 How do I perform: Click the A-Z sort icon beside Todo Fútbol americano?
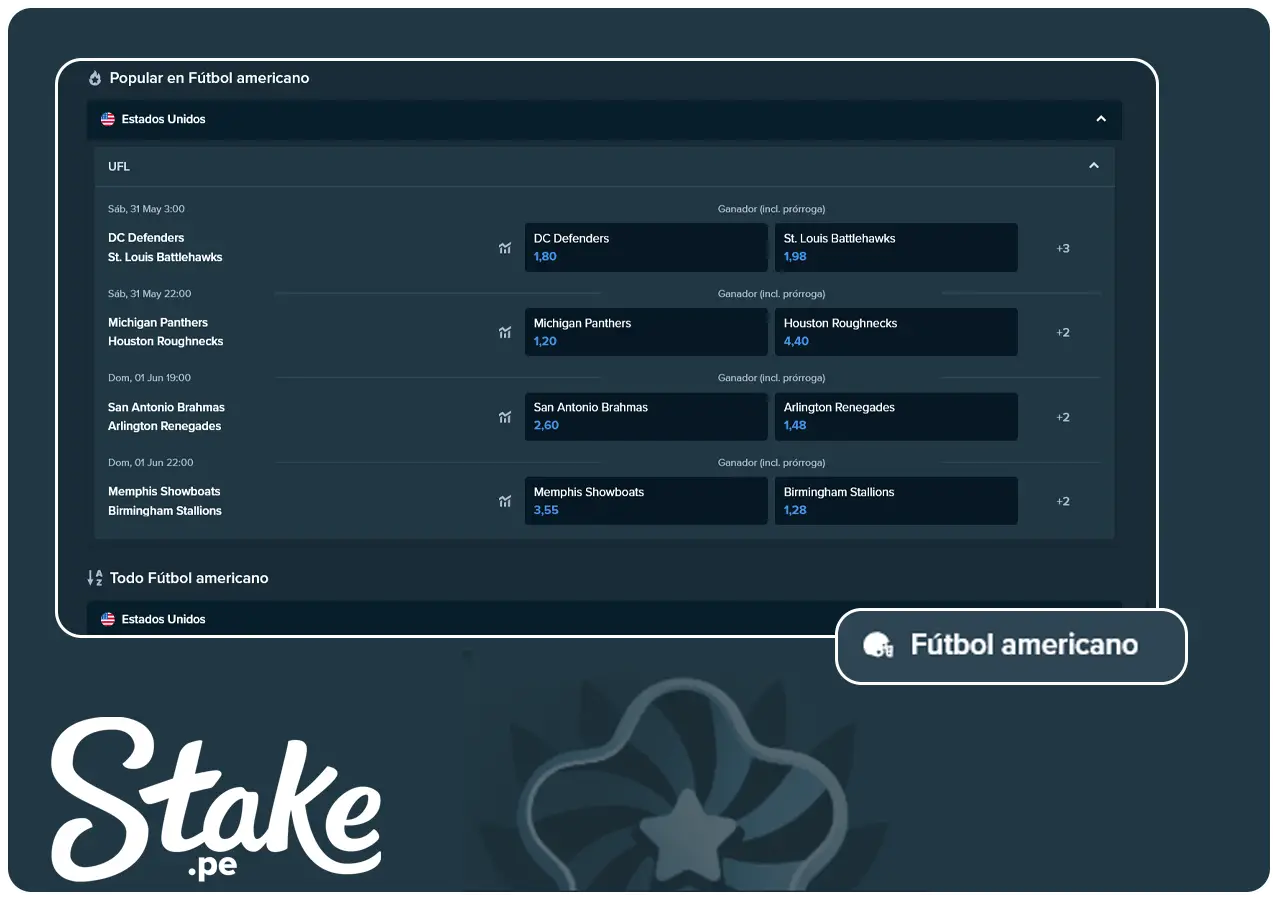(x=95, y=578)
